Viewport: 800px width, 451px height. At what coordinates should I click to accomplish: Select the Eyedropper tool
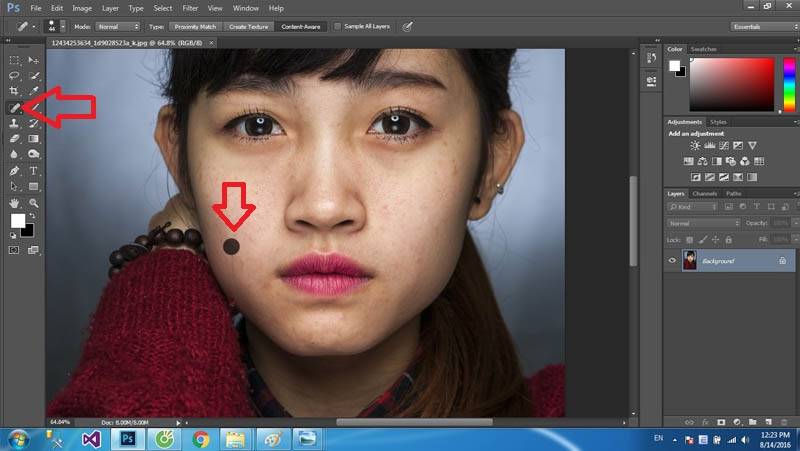coord(34,91)
